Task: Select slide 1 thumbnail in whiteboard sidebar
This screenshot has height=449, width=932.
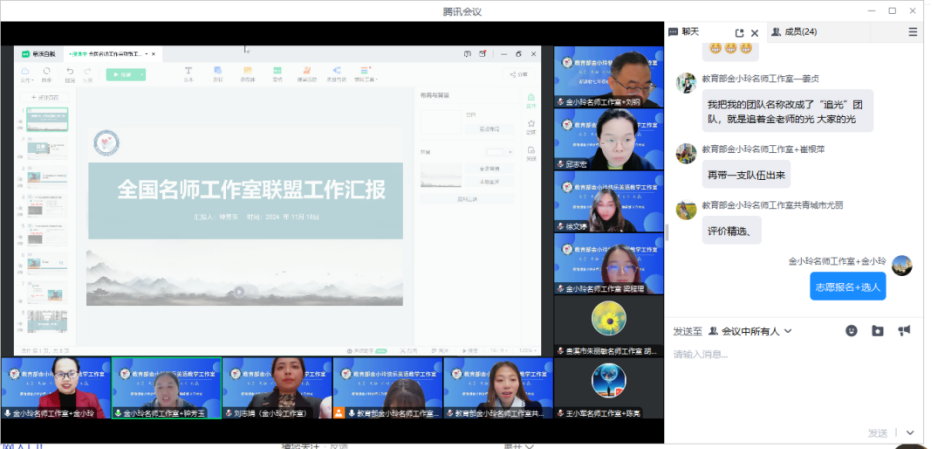Action: point(47,119)
